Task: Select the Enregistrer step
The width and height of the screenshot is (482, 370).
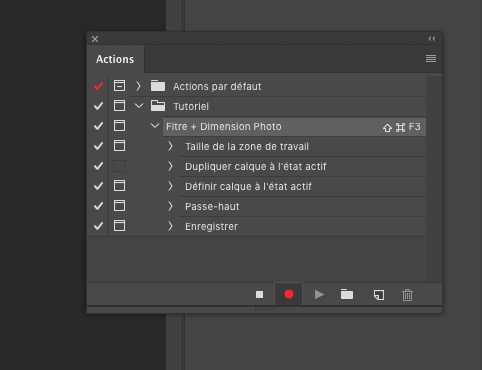Action: coord(211,227)
